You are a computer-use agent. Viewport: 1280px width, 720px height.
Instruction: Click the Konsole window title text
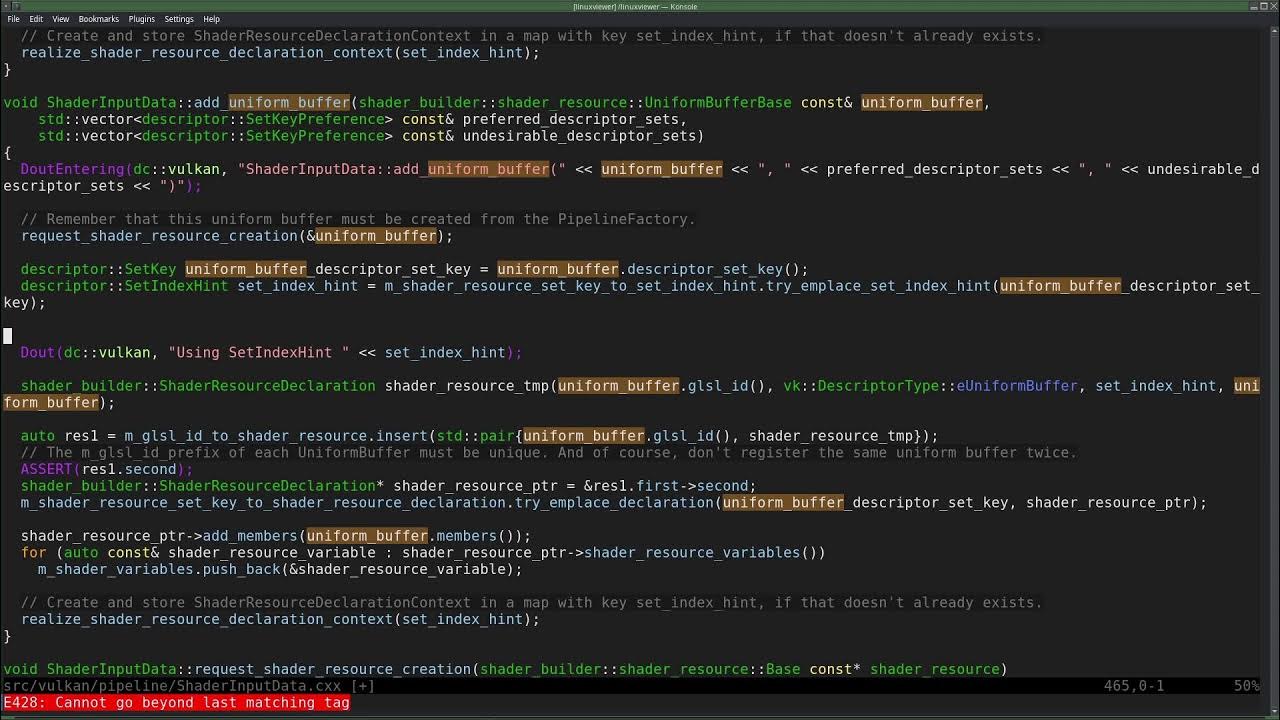pyautogui.click(x=635, y=6)
